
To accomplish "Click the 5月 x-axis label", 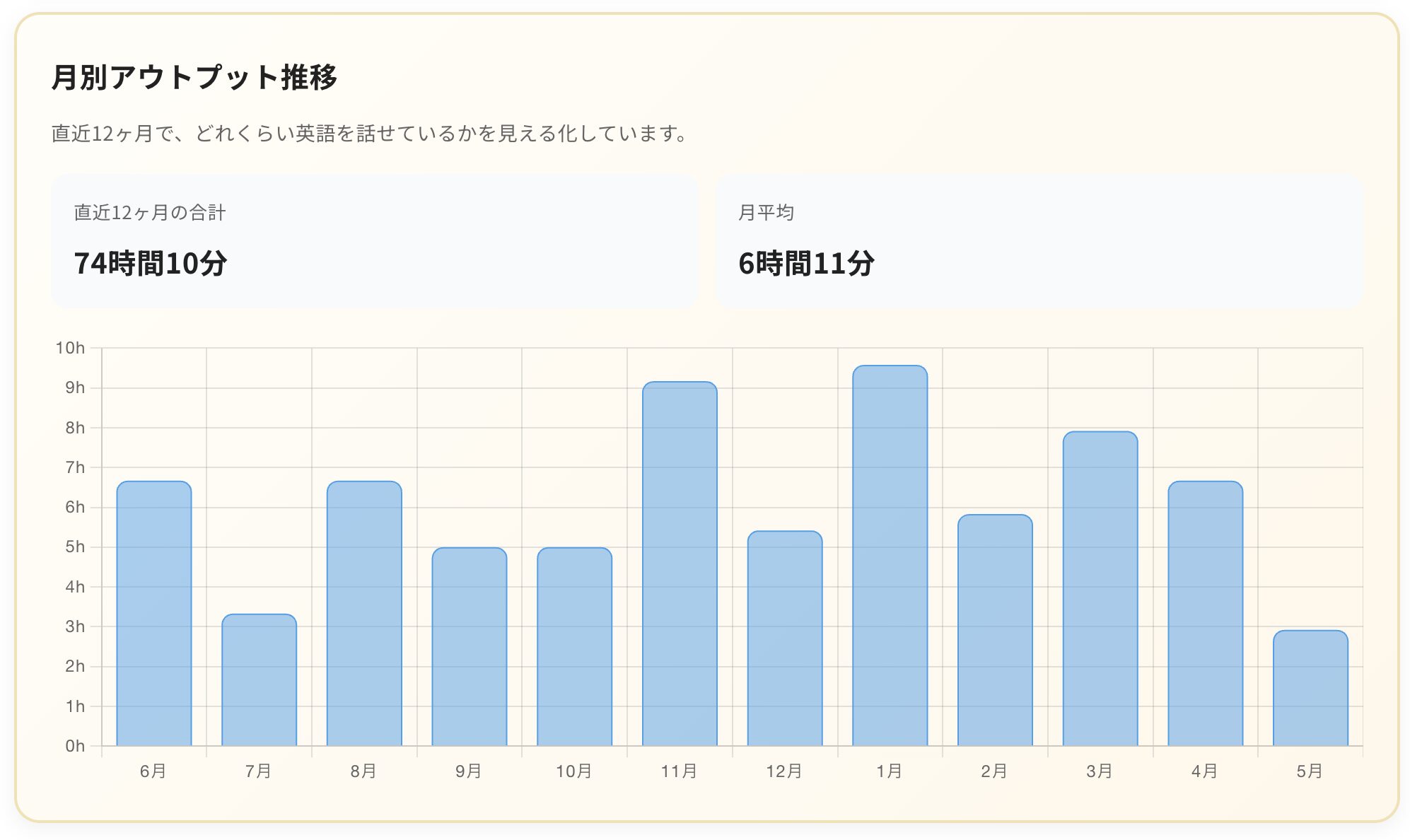I will pyautogui.click(x=1310, y=771).
